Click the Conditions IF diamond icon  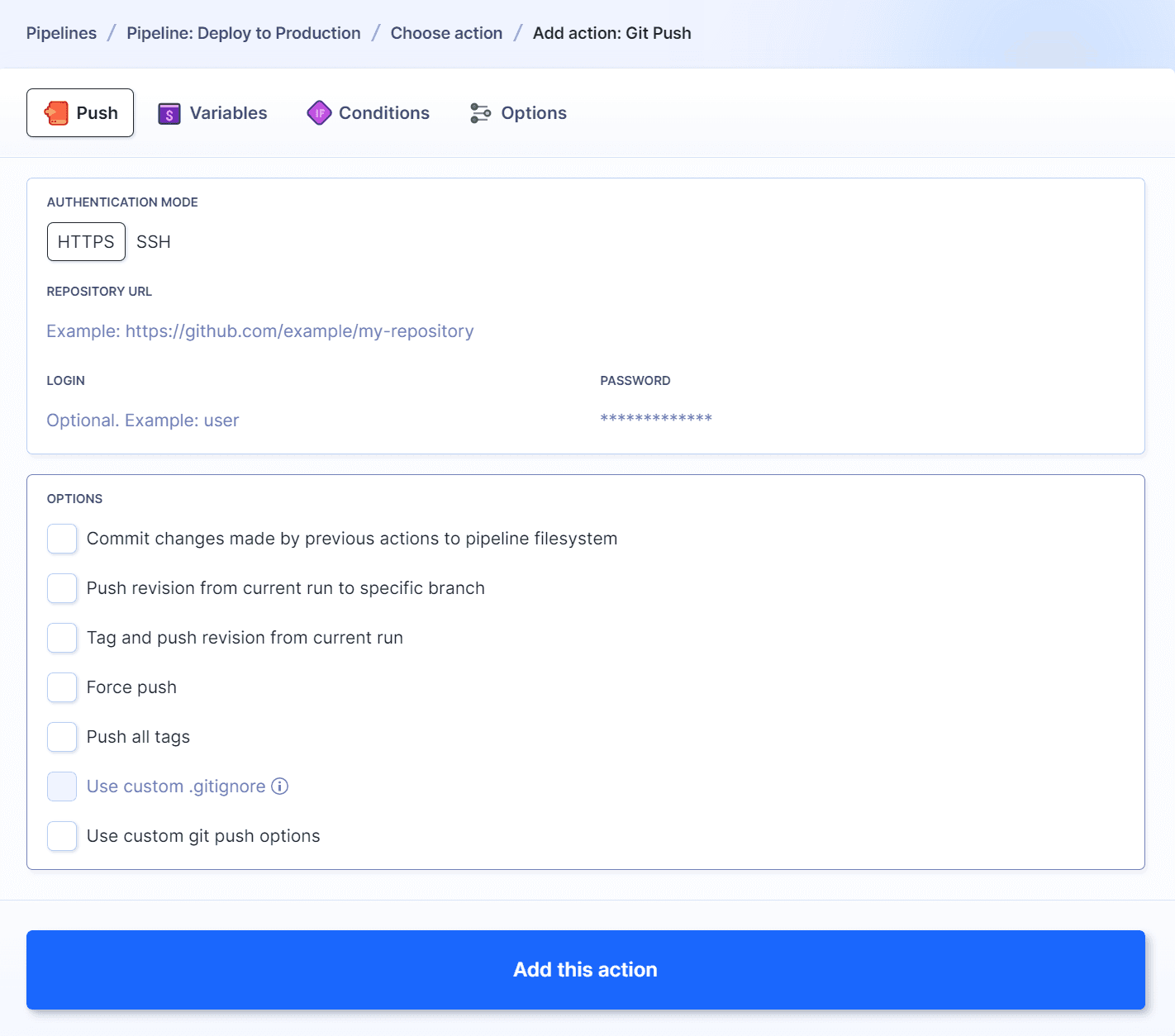[x=319, y=113]
